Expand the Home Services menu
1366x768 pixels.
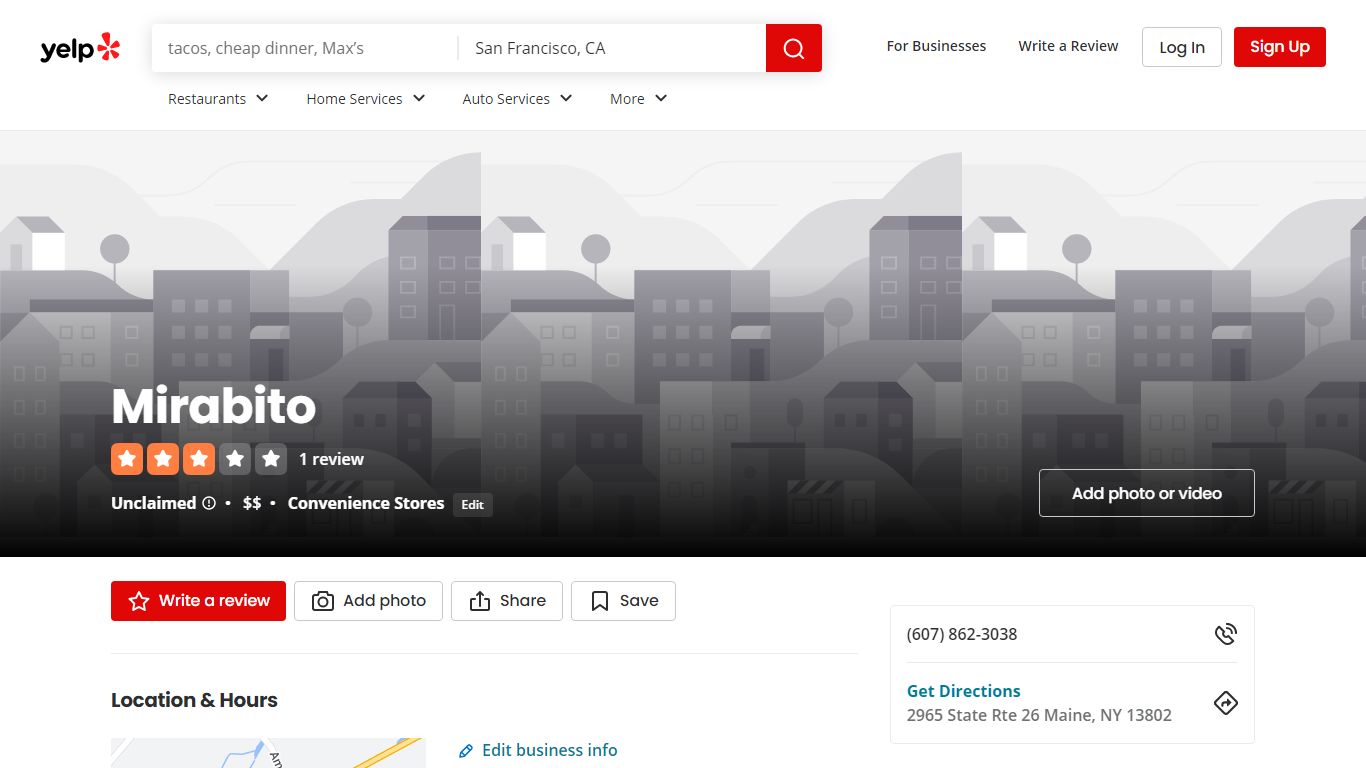point(366,98)
